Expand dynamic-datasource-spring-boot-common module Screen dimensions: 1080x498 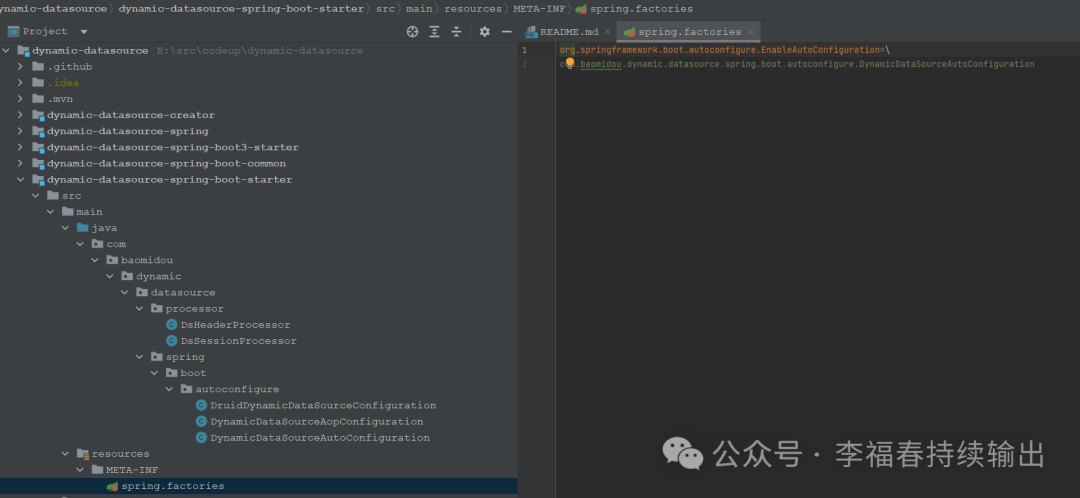(21, 163)
